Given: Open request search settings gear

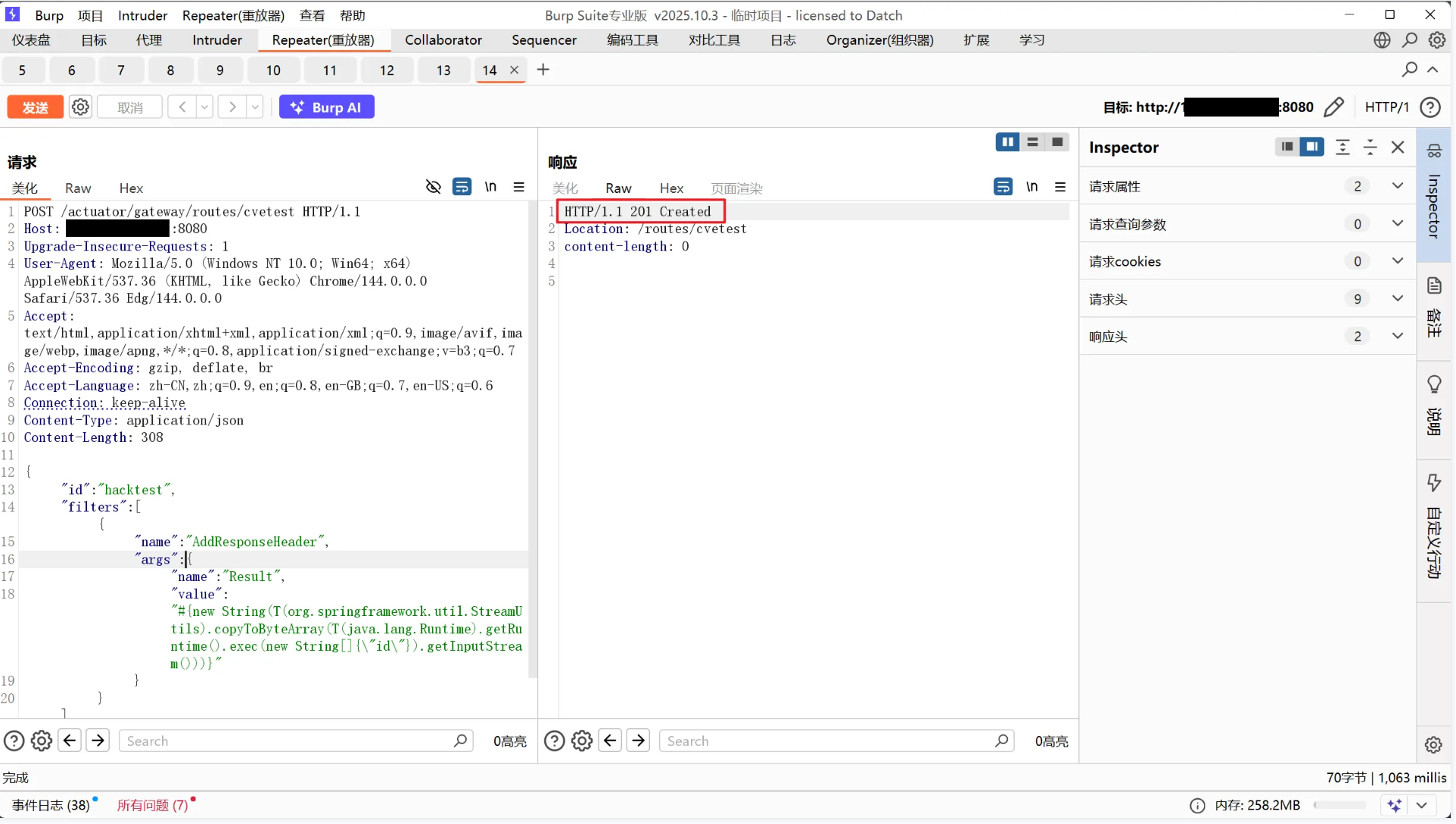Looking at the screenshot, I should 42,741.
